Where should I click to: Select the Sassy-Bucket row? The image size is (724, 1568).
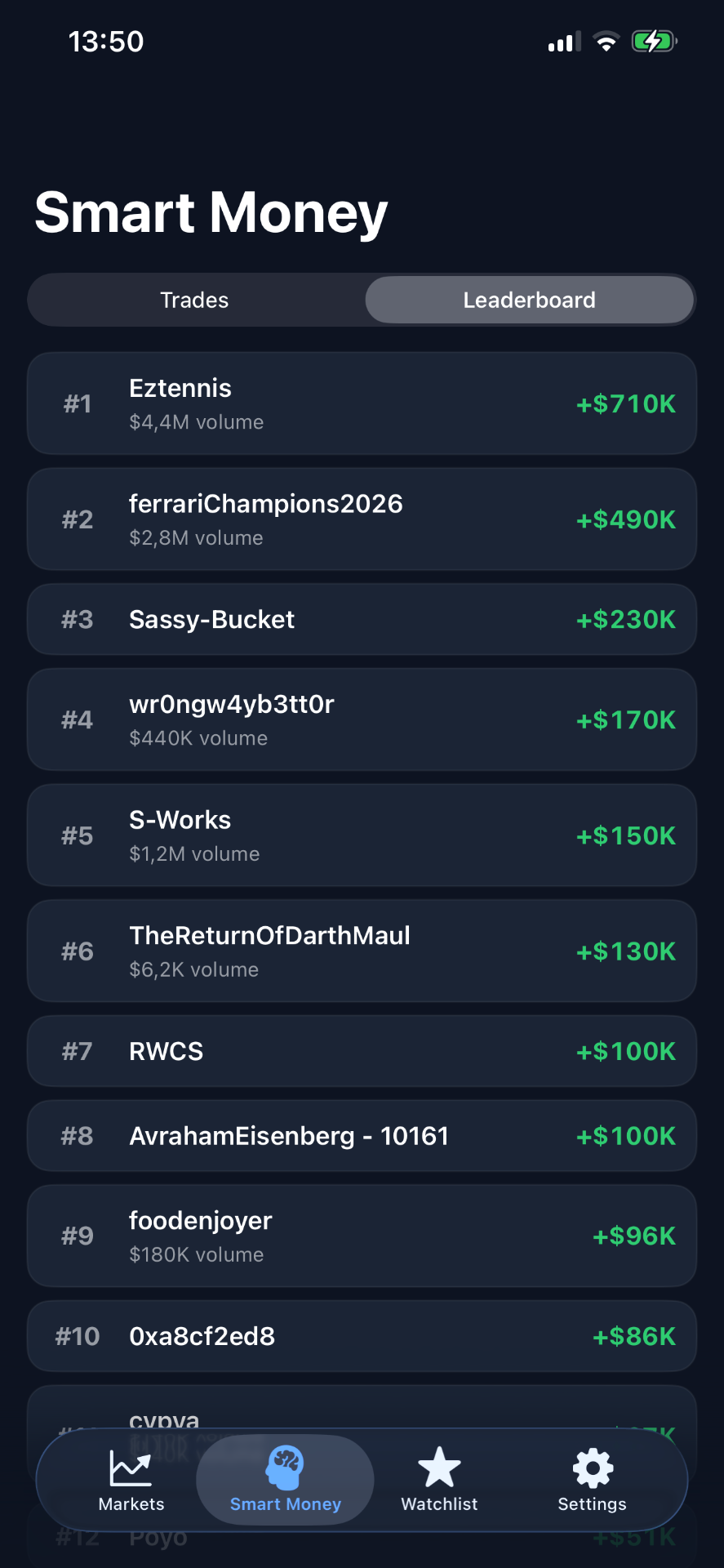[x=362, y=619]
